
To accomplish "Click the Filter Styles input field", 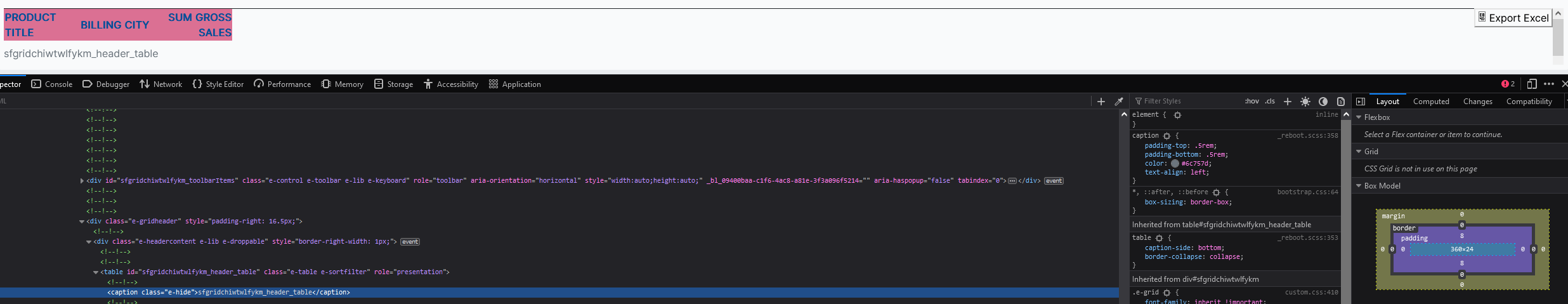I will [1186, 102].
